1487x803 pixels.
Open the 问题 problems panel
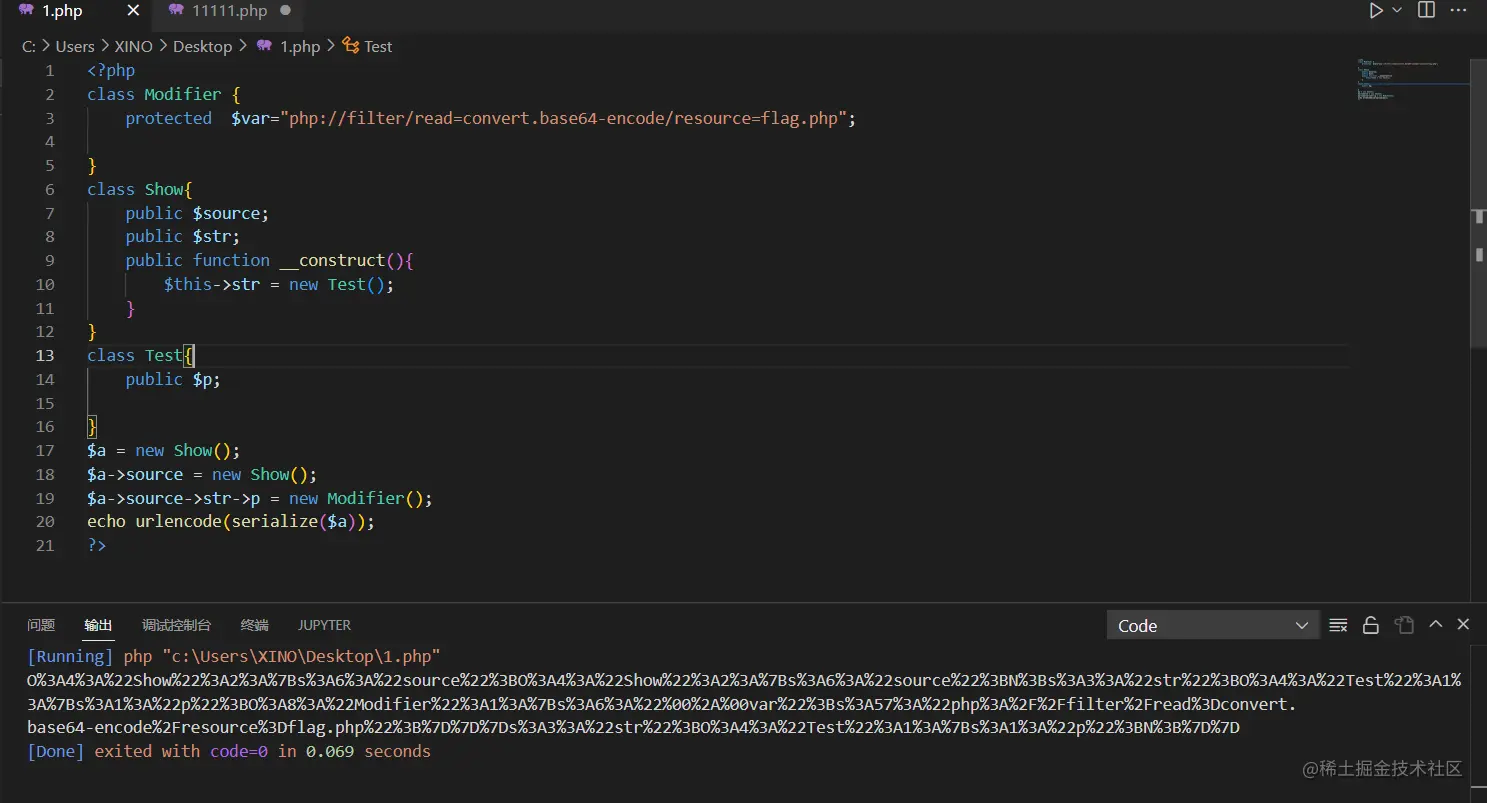click(40, 625)
